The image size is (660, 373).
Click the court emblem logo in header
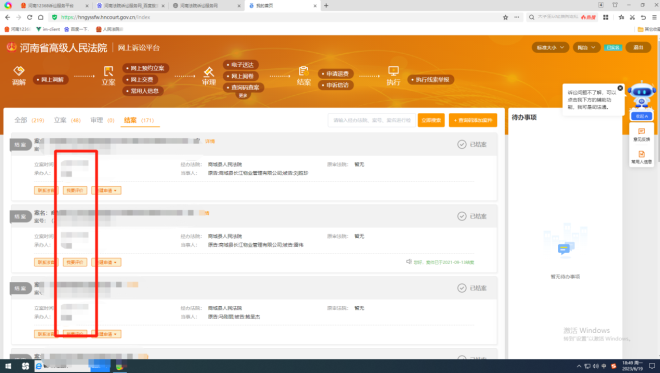tap(11, 47)
